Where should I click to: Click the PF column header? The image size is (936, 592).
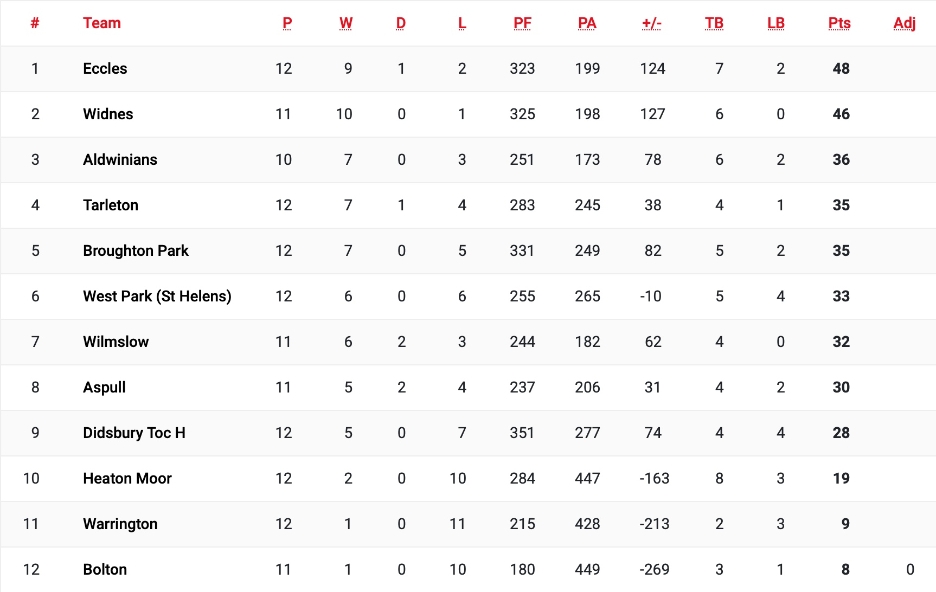tap(522, 23)
